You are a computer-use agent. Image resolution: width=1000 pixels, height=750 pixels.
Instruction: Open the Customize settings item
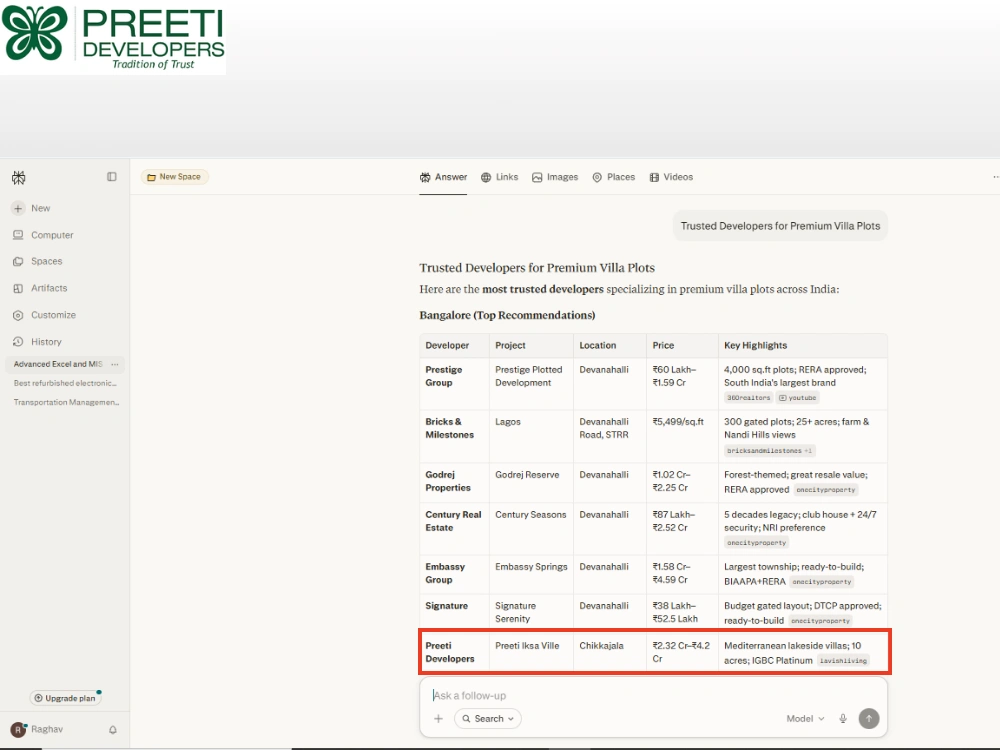point(44,315)
